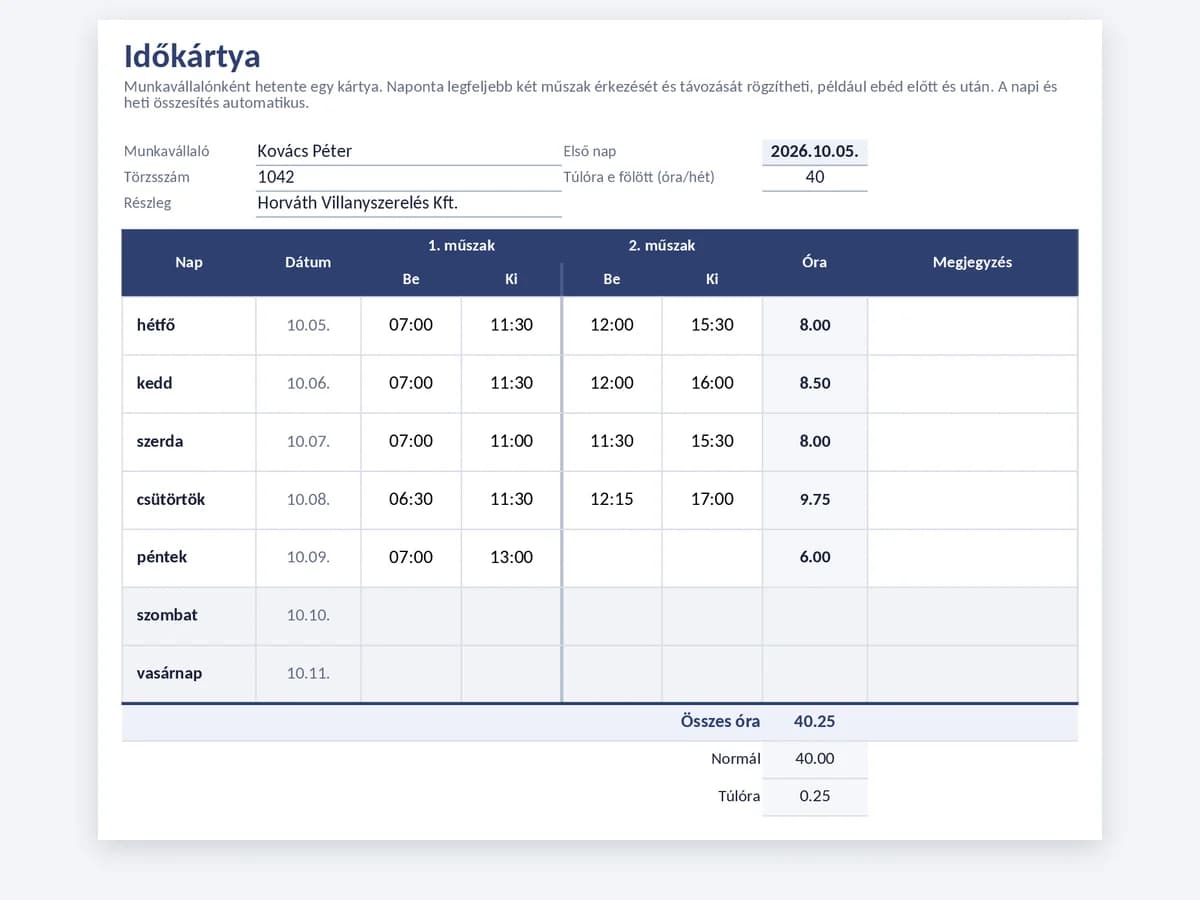Click the Megjegyzés column header

(973, 262)
